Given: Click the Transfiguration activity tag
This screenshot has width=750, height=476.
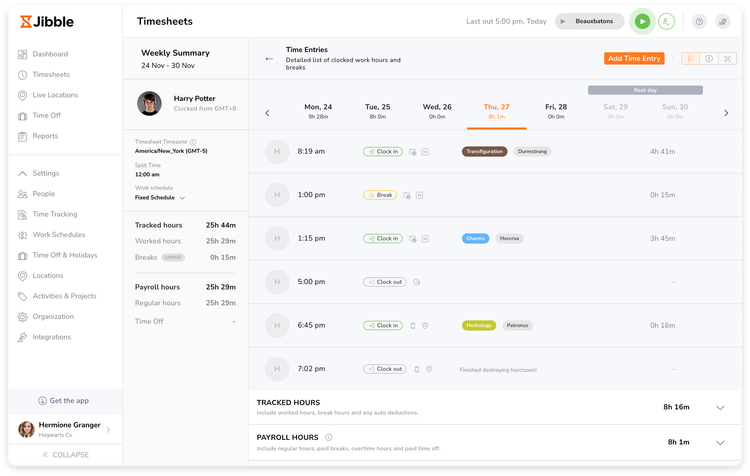Looking at the screenshot, I should [485, 152].
